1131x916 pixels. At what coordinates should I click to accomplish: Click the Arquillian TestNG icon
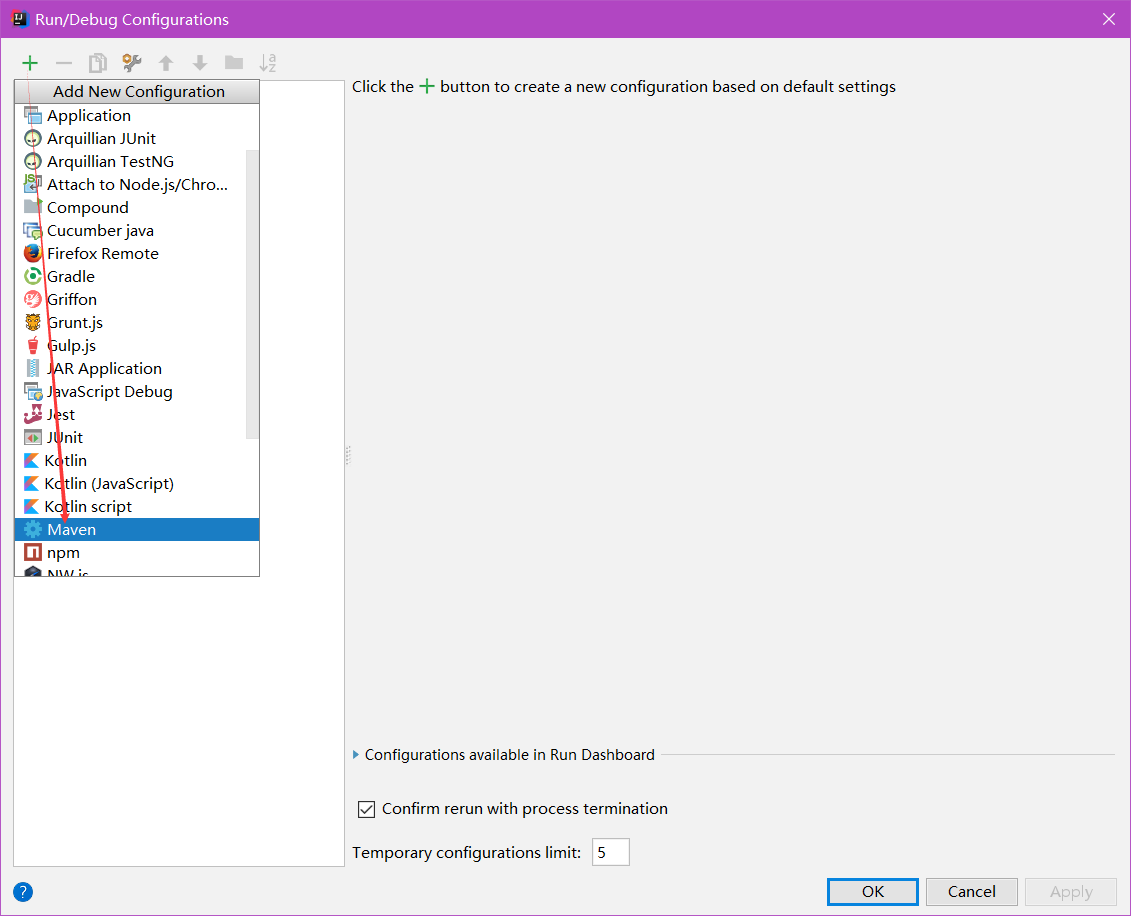point(32,162)
